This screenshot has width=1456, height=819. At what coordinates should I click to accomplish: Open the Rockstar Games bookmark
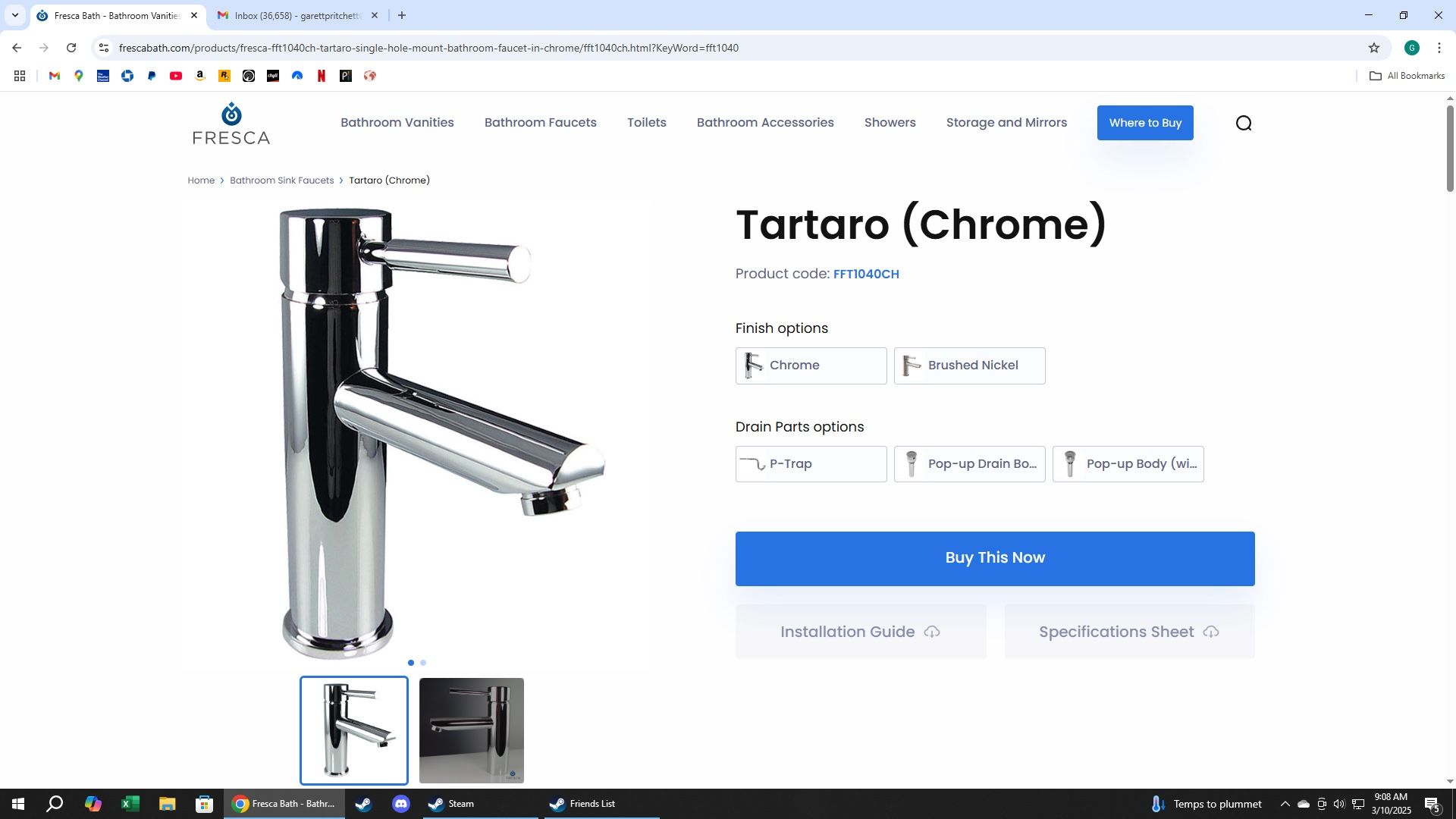click(x=224, y=76)
